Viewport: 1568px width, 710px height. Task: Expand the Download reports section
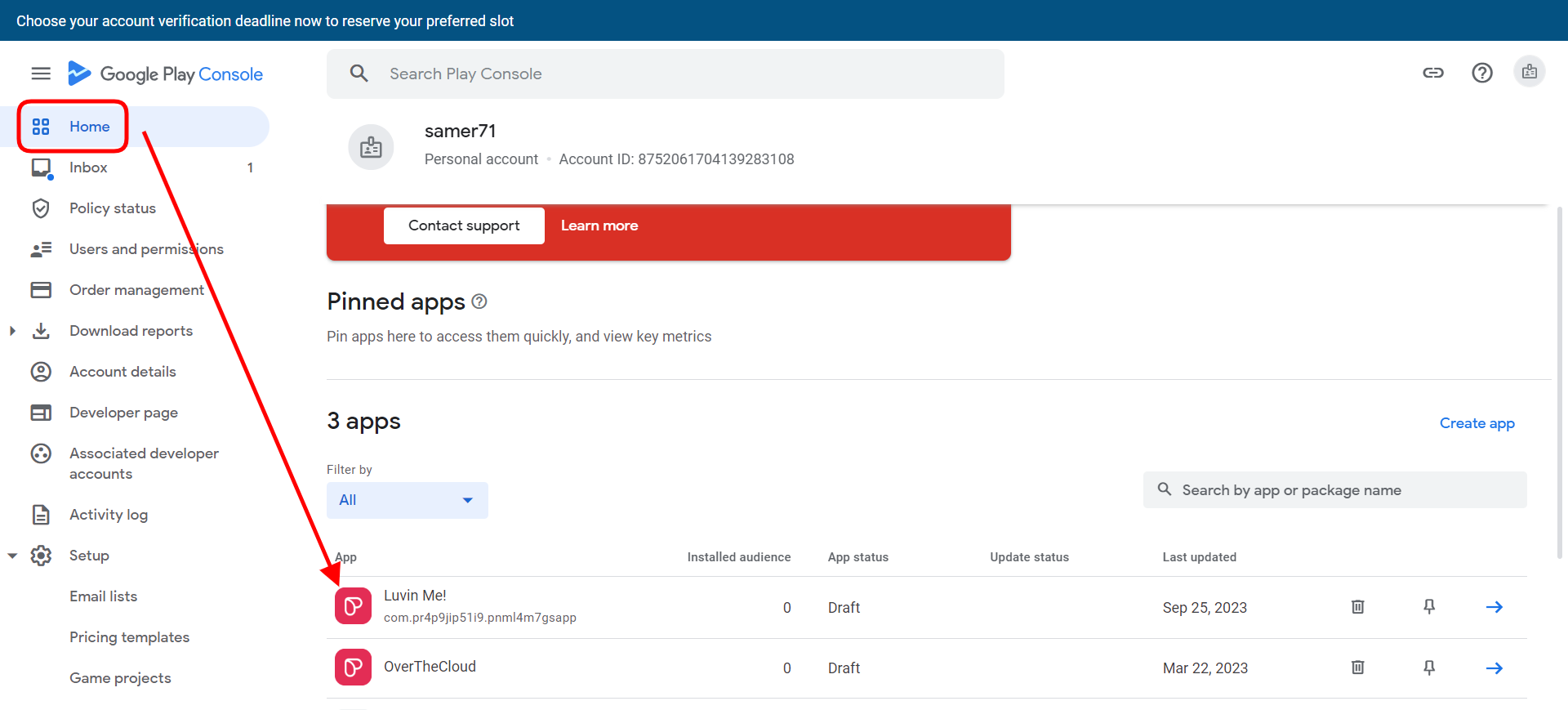(12, 331)
